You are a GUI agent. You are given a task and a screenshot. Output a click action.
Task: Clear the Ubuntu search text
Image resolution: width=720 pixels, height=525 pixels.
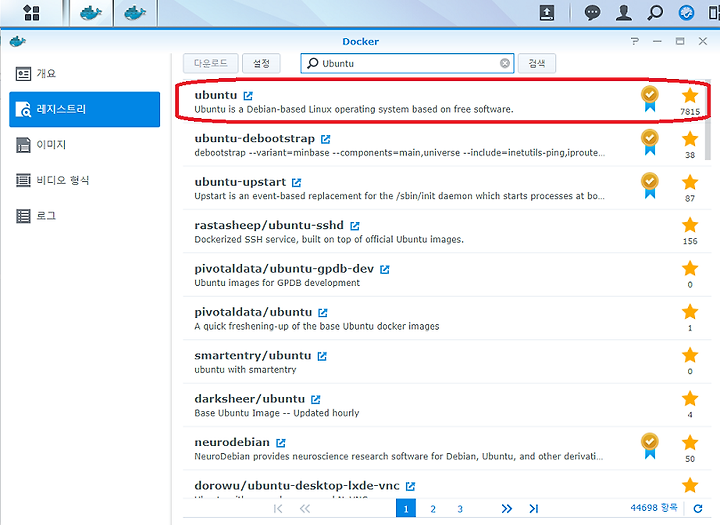pyautogui.click(x=505, y=63)
